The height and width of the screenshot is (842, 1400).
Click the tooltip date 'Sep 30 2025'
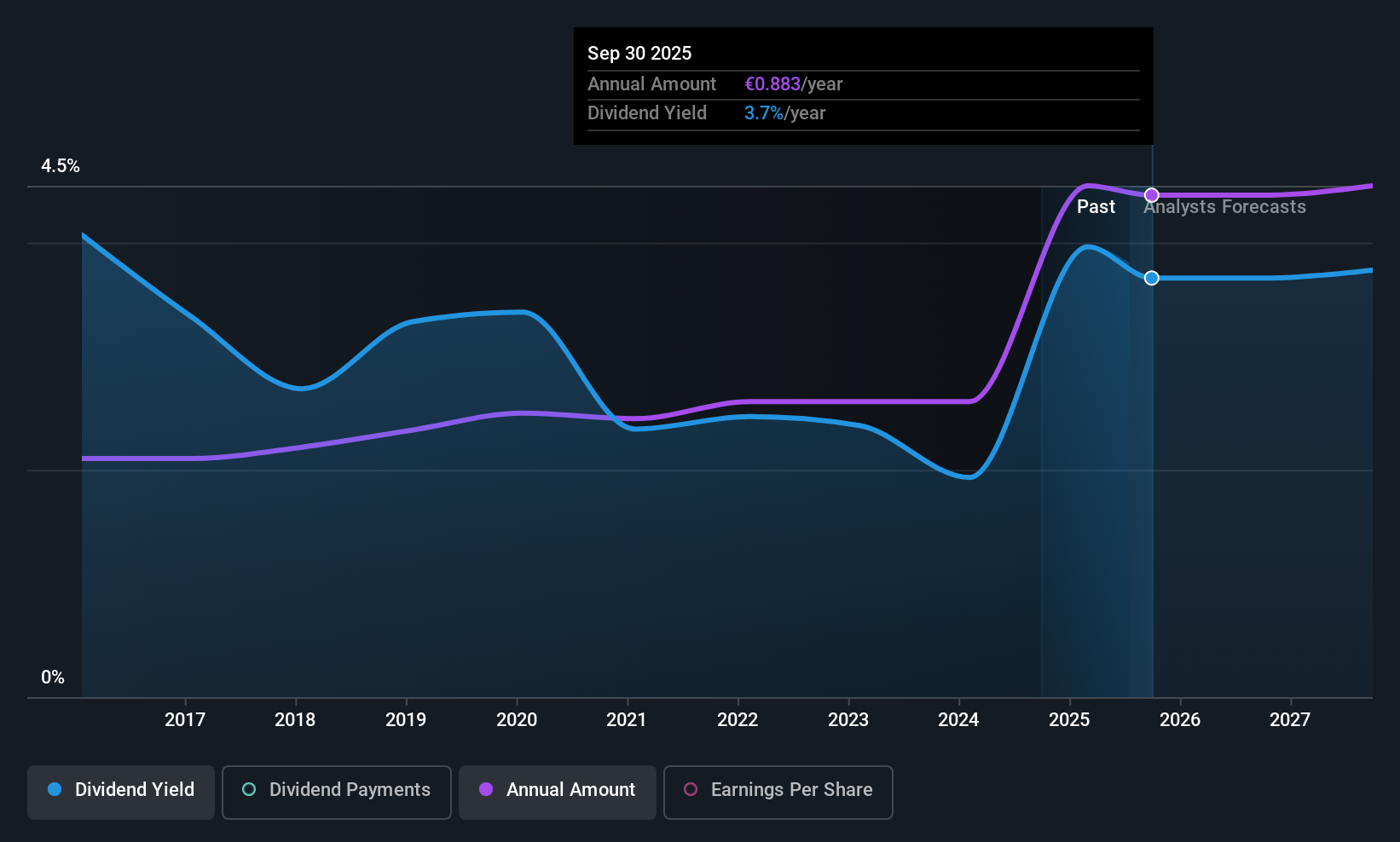639,53
